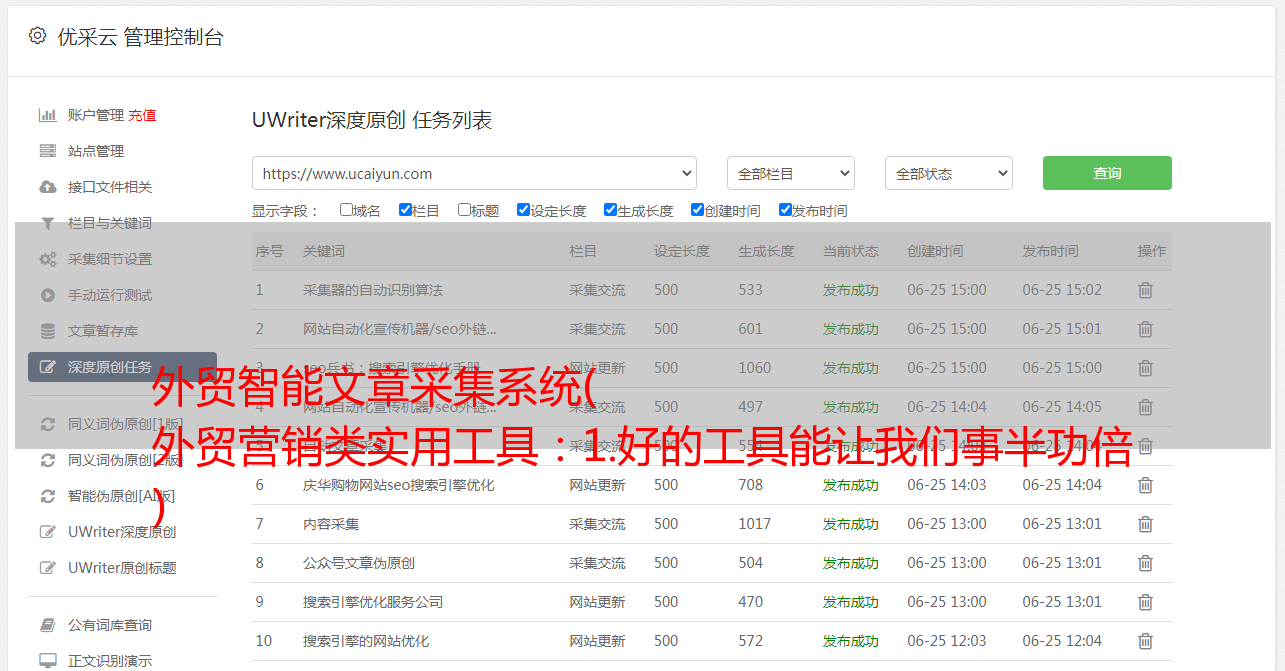Click the book icon for 公有词库查询
The width and height of the screenshot is (1285, 671).
[47, 625]
